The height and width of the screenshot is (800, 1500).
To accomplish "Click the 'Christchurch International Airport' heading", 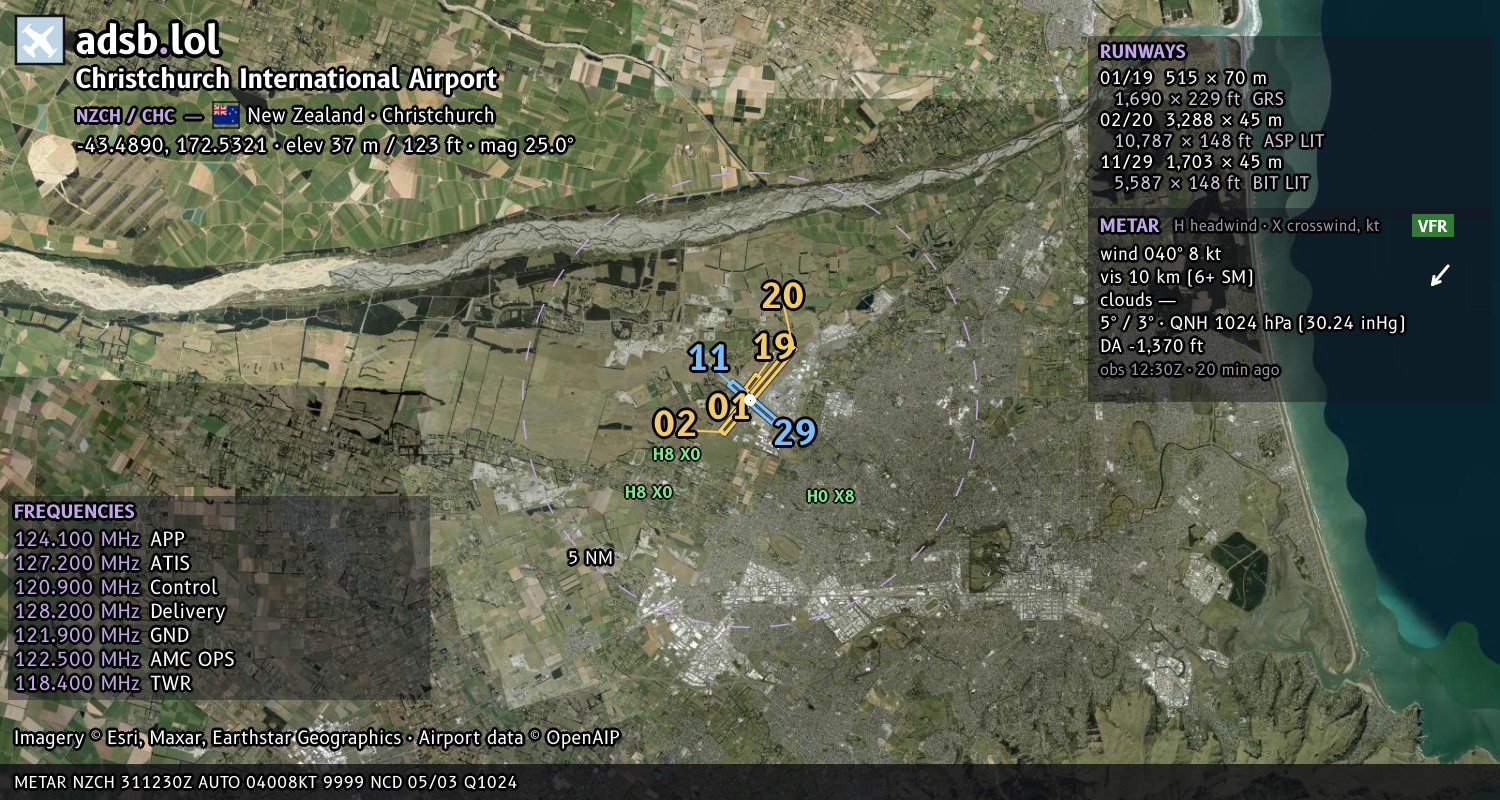I will [x=286, y=80].
